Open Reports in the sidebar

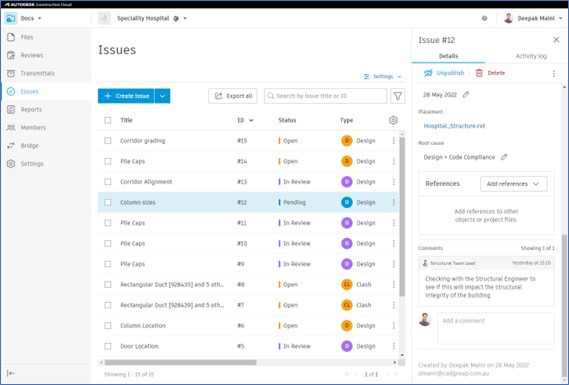click(31, 109)
